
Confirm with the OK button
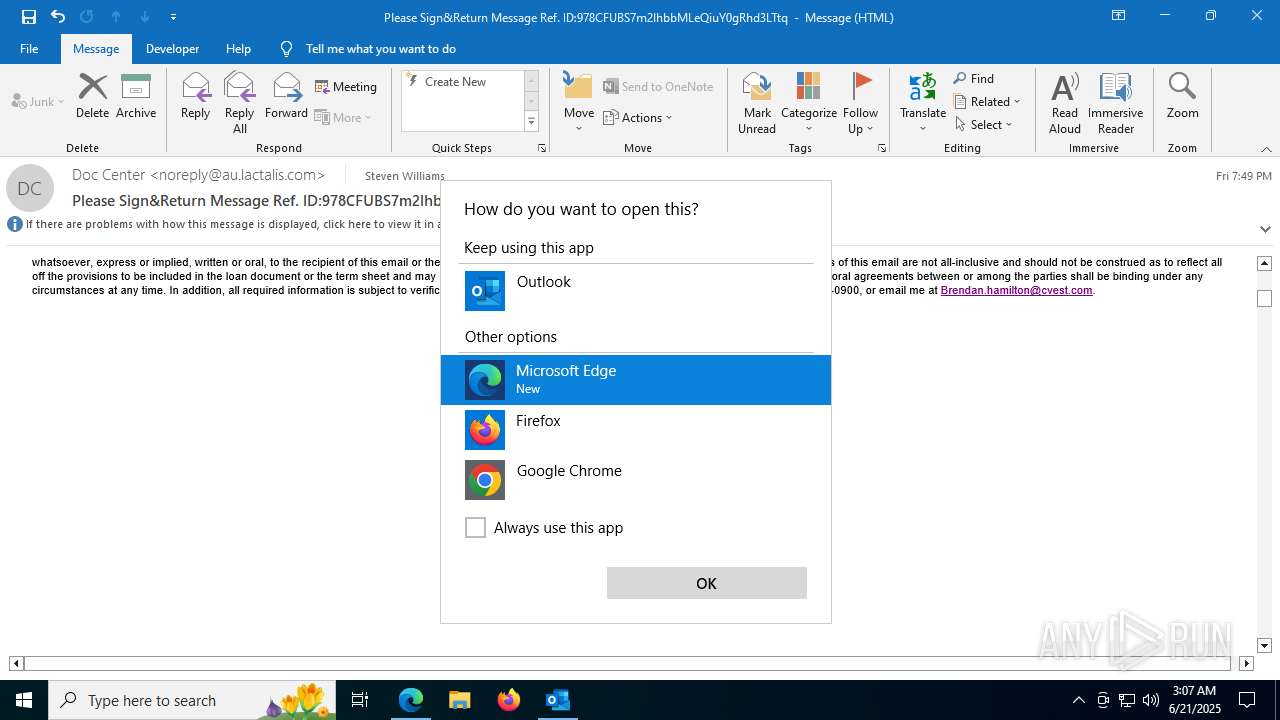(x=706, y=583)
